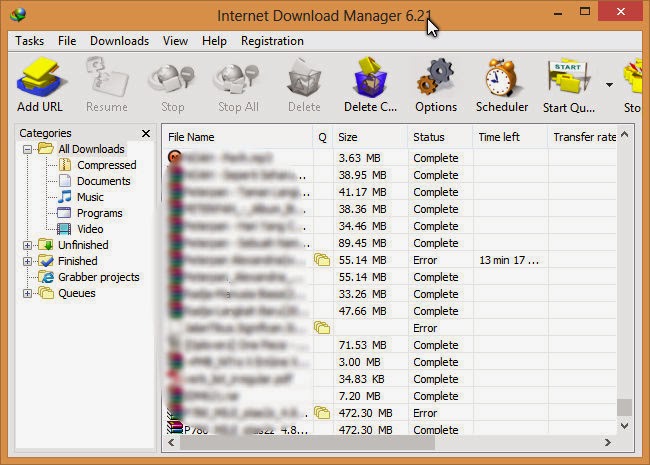Image resolution: width=650 pixels, height=465 pixels.
Task: Select the Finished category
Action: pyautogui.click(x=78, y=262)
